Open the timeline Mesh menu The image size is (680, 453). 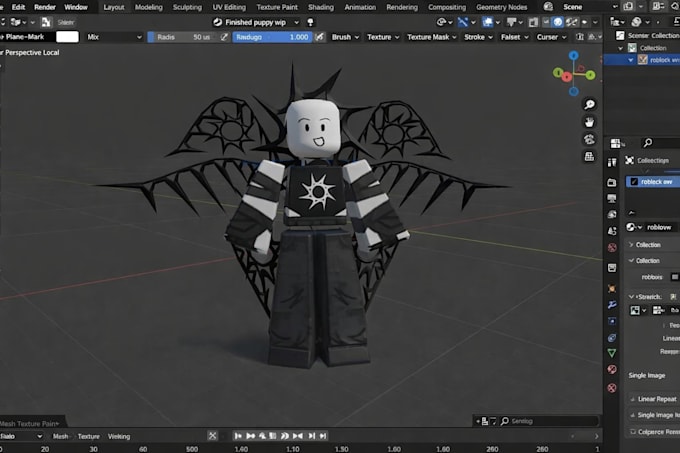pos(60,437)
